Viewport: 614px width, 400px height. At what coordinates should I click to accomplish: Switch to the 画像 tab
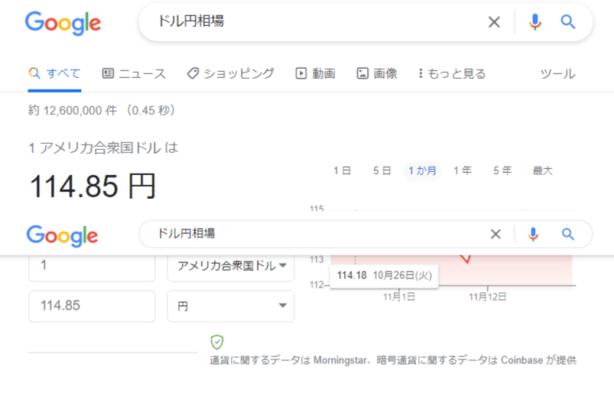[377, 74]
